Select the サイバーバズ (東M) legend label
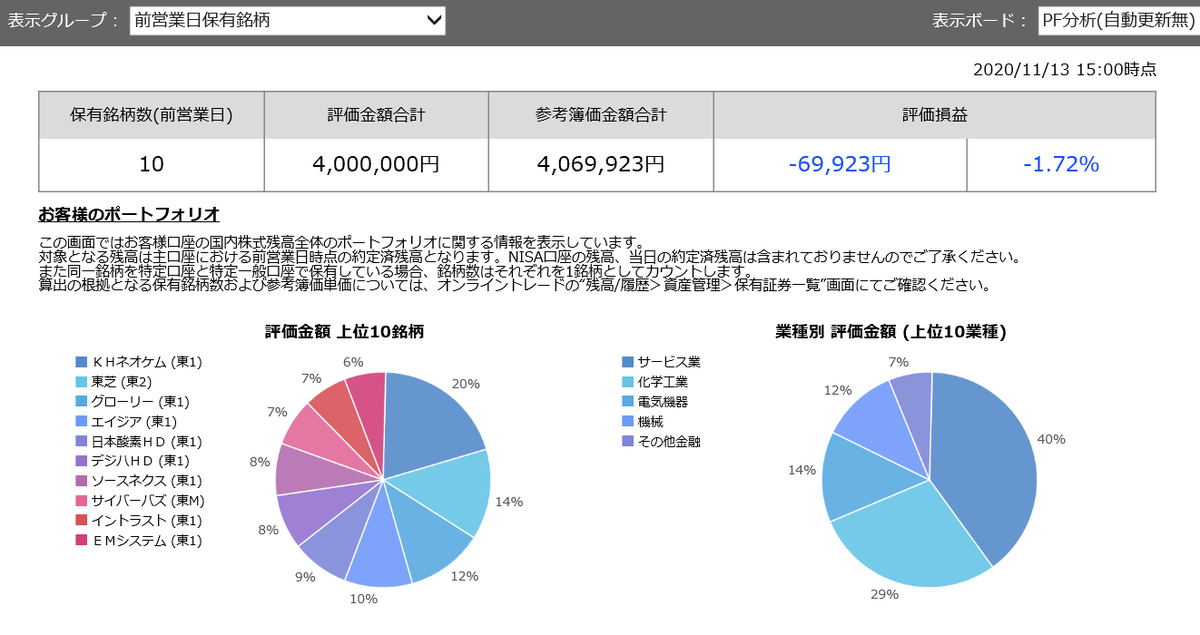Viewport: 1200px width, 635px height. point(148,501)
